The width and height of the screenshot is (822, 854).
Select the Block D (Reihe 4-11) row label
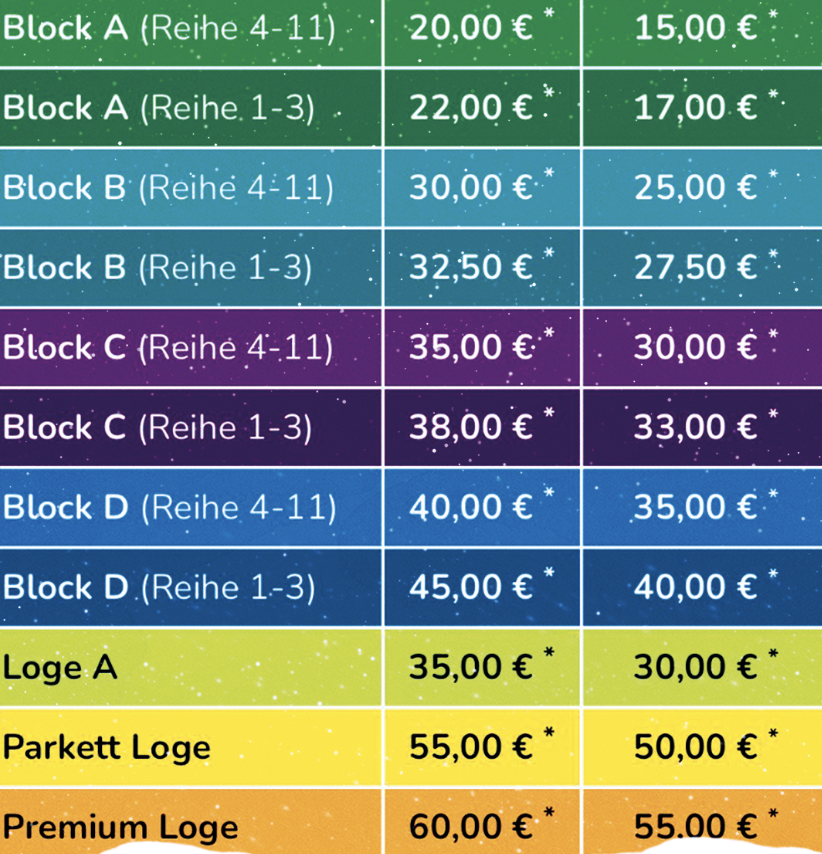pos(169,508)
